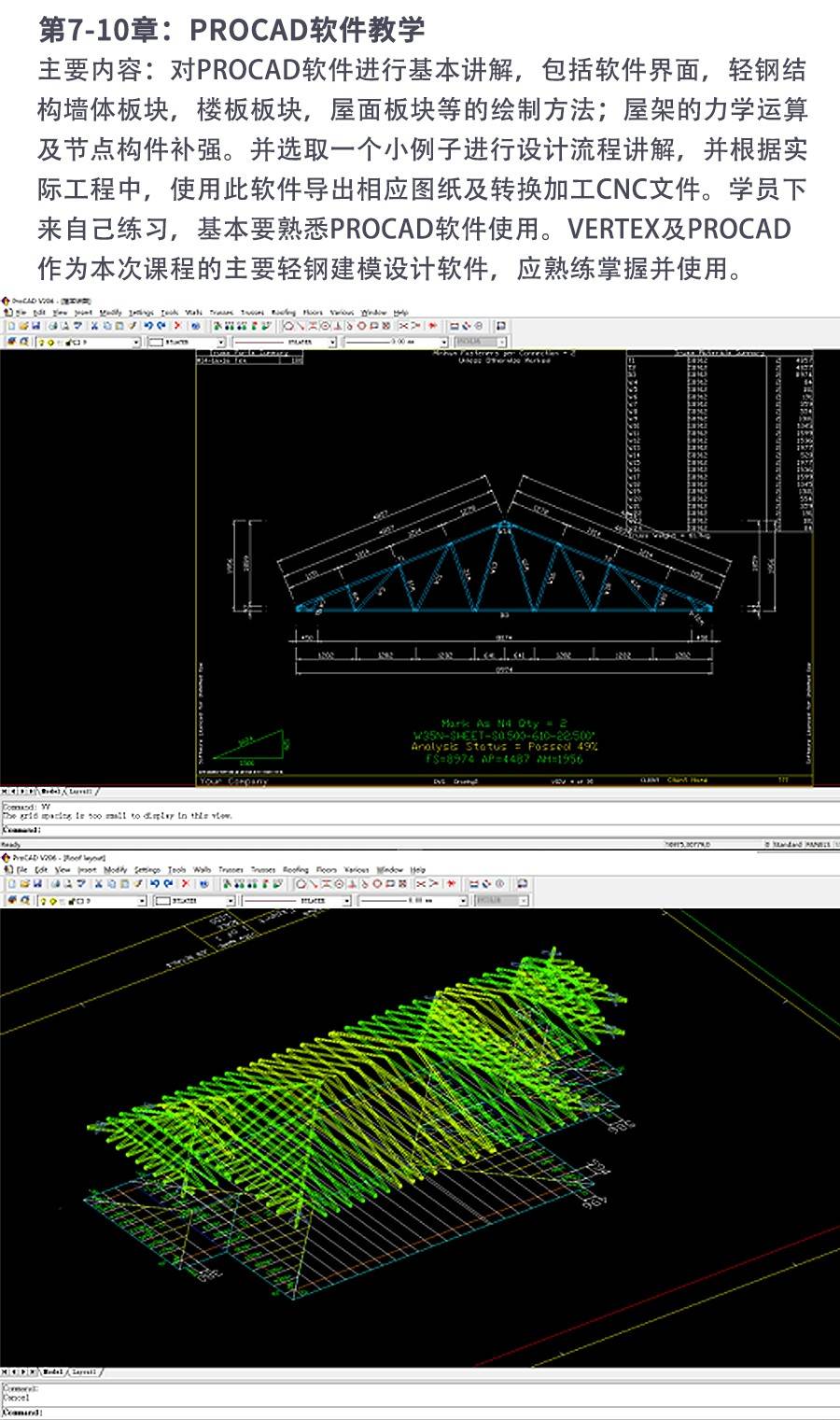Click the Redo arrow in the upper ProCAD toolbar
Image resolution: width=840 pixels, height=1420 pixels.
[161, 326]
